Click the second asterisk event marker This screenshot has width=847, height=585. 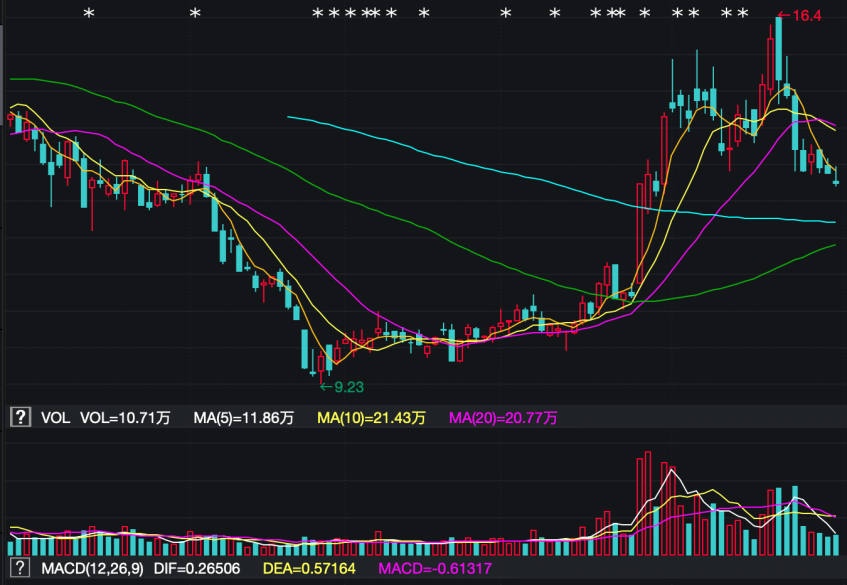click(195, 14)
